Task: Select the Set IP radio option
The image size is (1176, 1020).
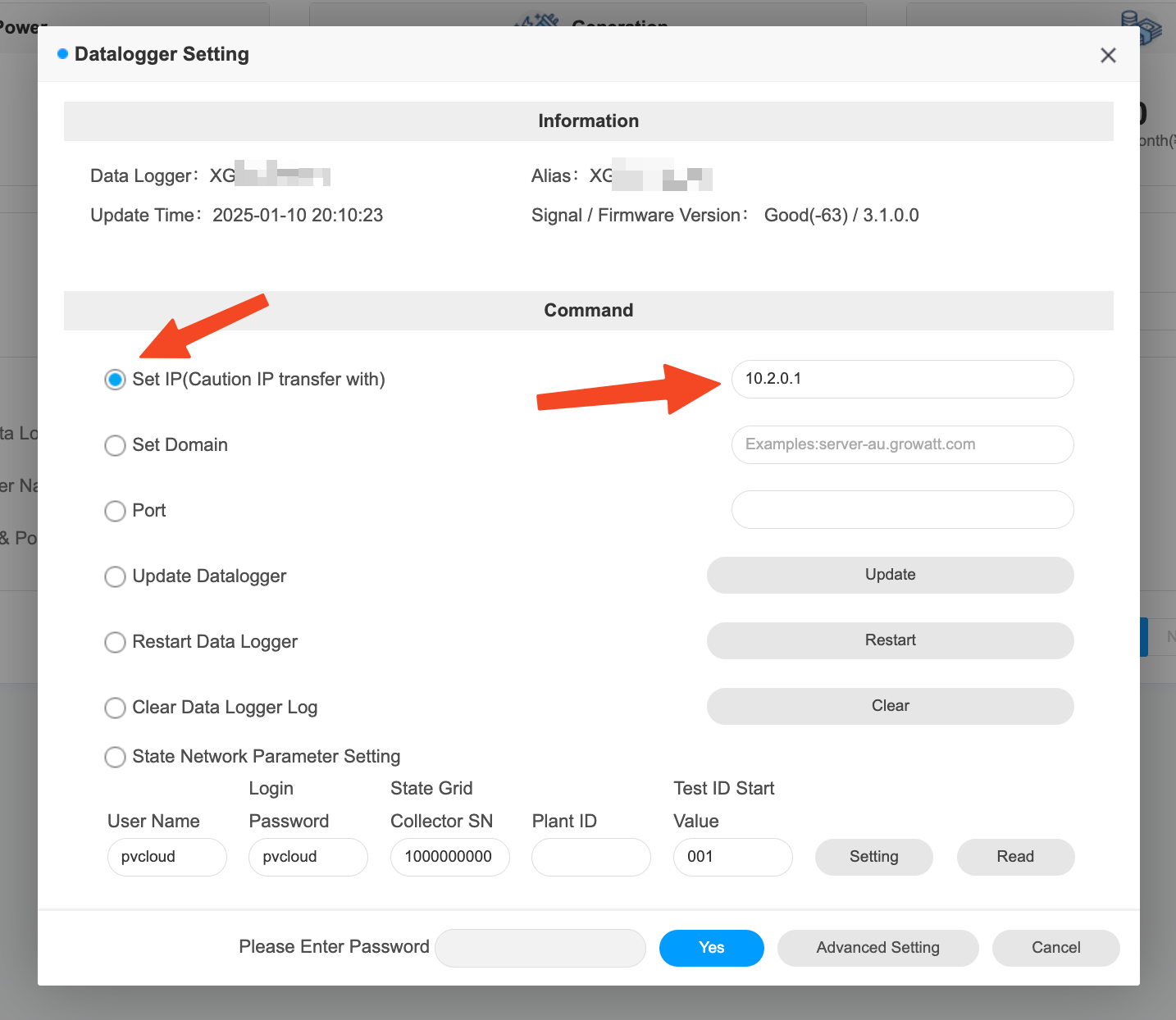Action: (116, 380)
